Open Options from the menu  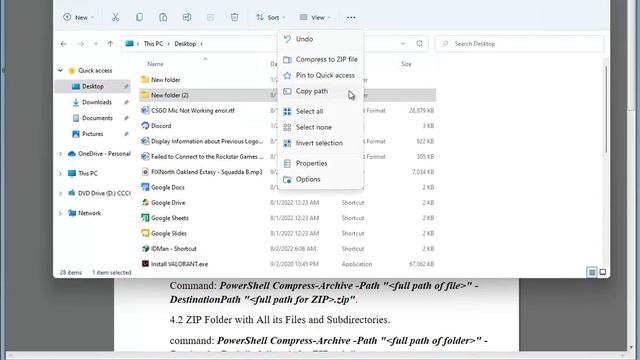[x=320, y=179]
